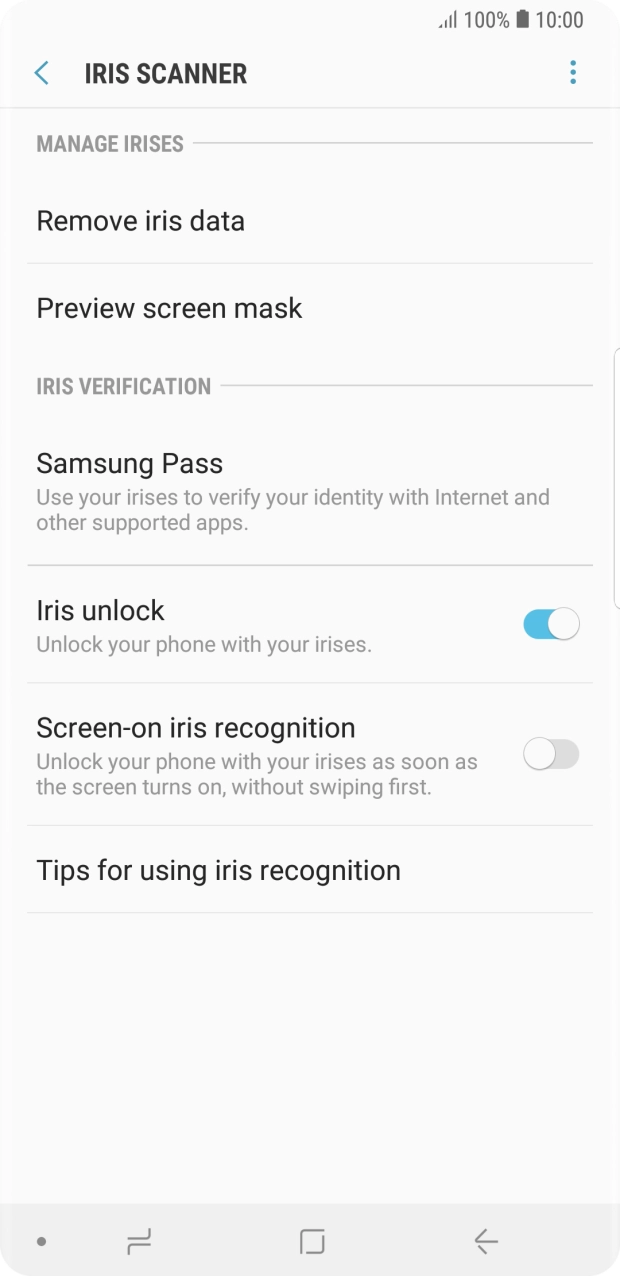
Task: Open Tips for using iris recognition
Action: (x=310, y=870)
